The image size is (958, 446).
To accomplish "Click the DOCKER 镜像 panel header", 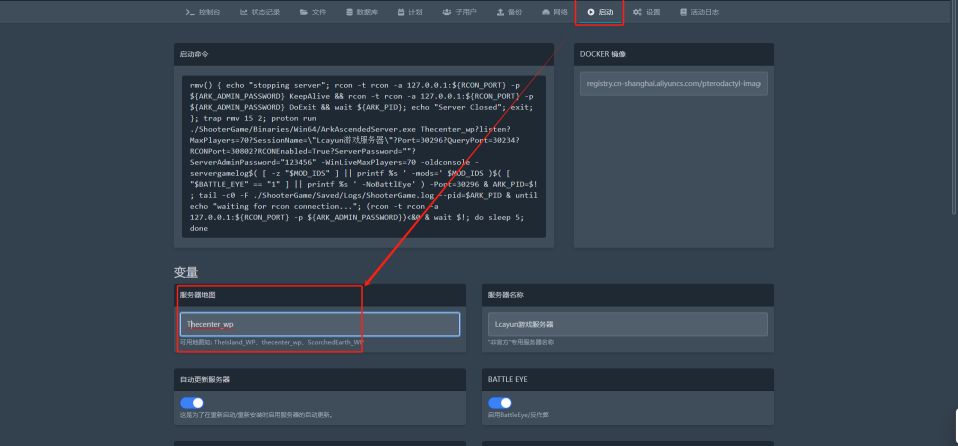I will coord(673,54).
